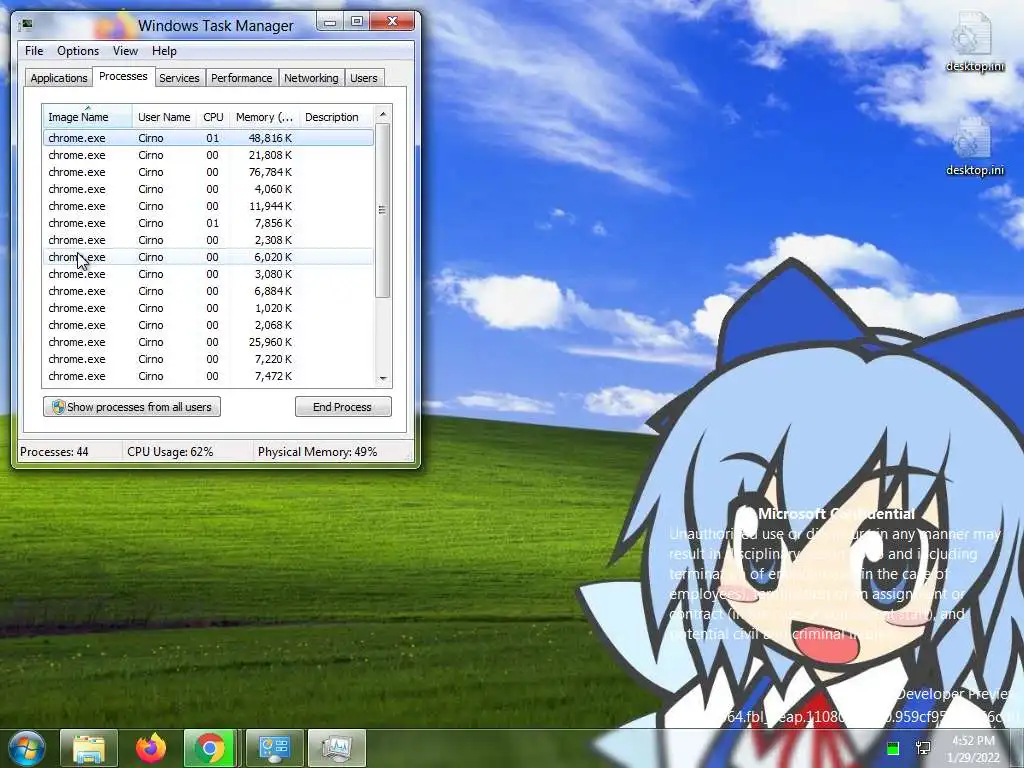Viewport: 1024px width, 768px height.
Task: Open the View menu
Action: [x=125, y=51]
